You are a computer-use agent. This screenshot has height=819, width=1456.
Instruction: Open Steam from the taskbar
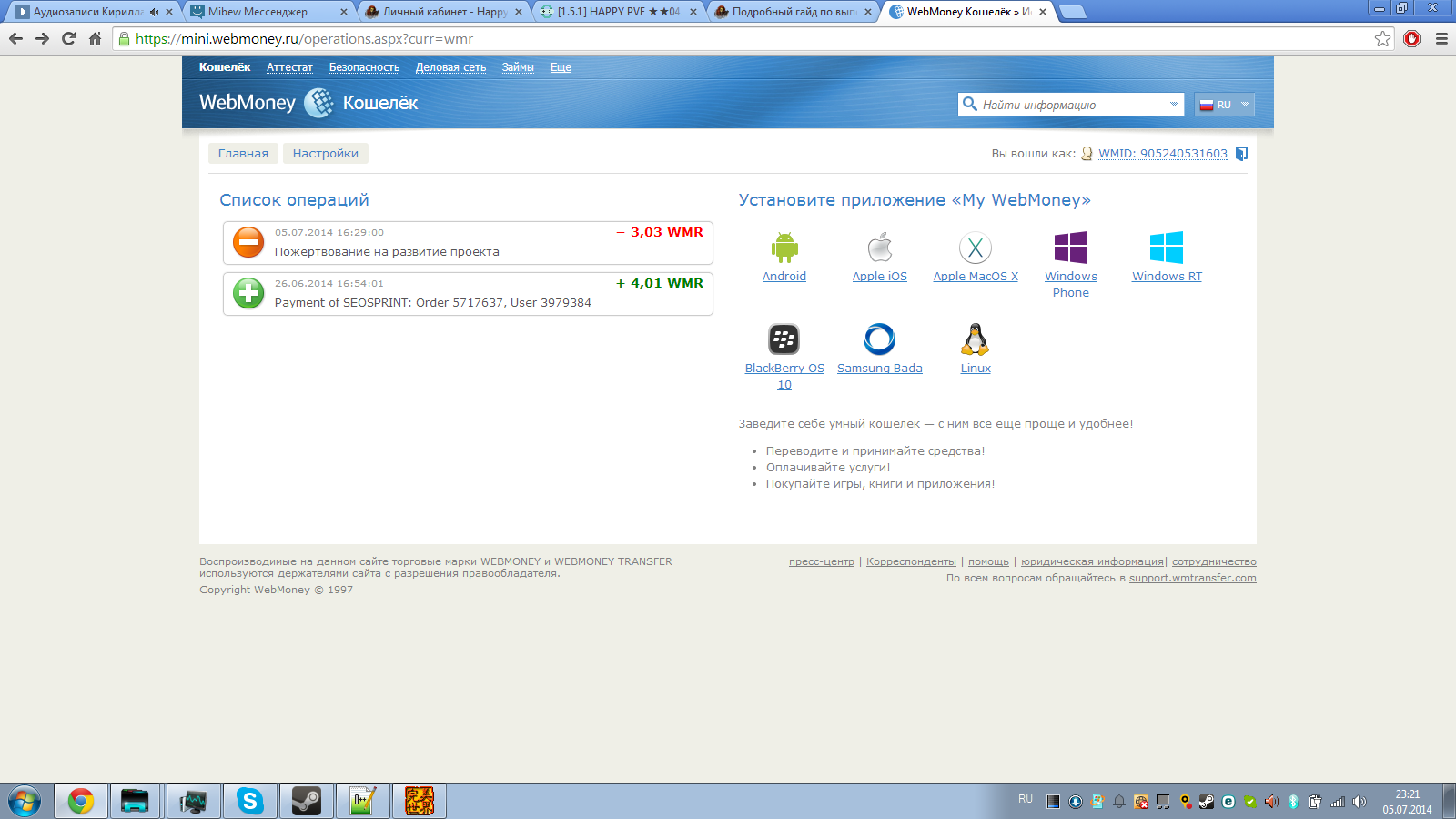(x=306, y=801)
